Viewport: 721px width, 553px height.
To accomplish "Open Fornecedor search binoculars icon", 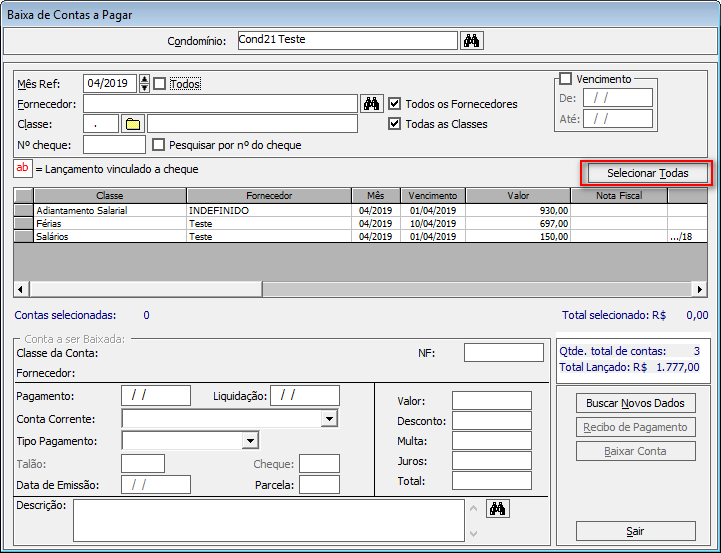I will (x=371, y=104).
